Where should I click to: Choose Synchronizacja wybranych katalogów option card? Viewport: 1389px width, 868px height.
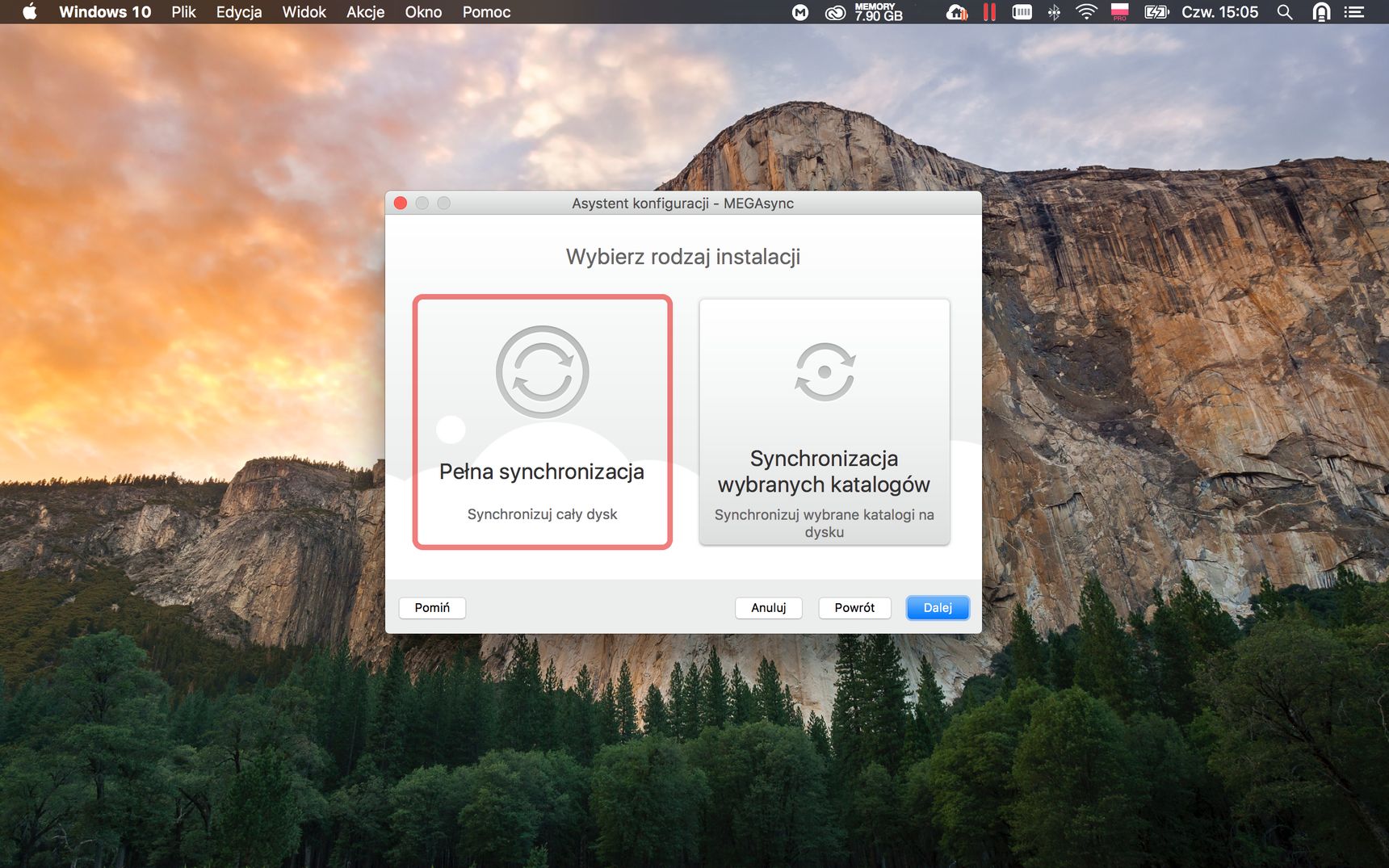click(825, 422)
